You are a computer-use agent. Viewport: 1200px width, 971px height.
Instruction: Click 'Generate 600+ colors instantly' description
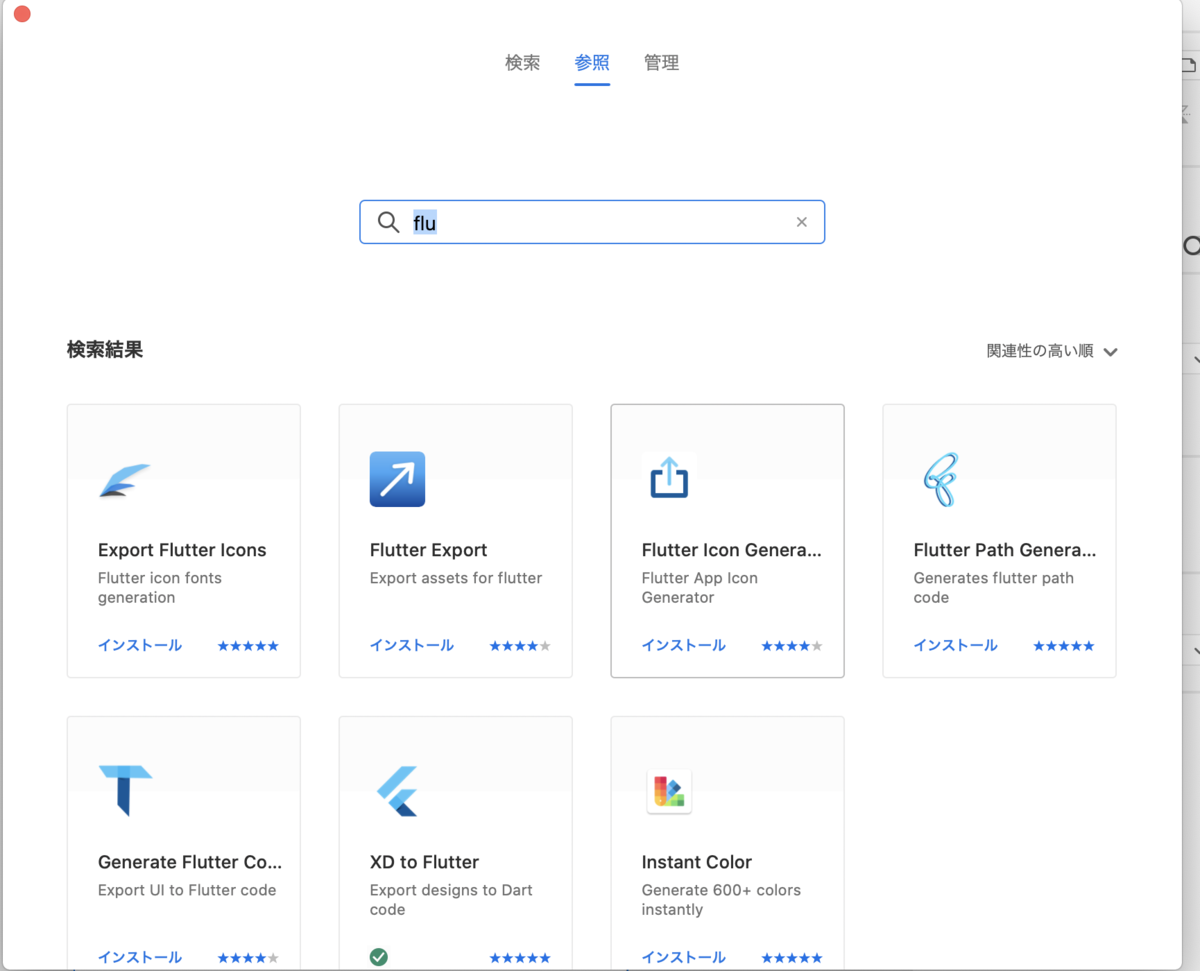click(x=721, y=900)
